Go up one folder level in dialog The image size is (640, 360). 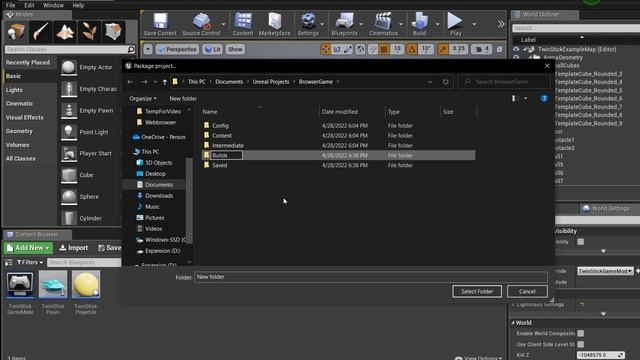(x=164, y=82)
